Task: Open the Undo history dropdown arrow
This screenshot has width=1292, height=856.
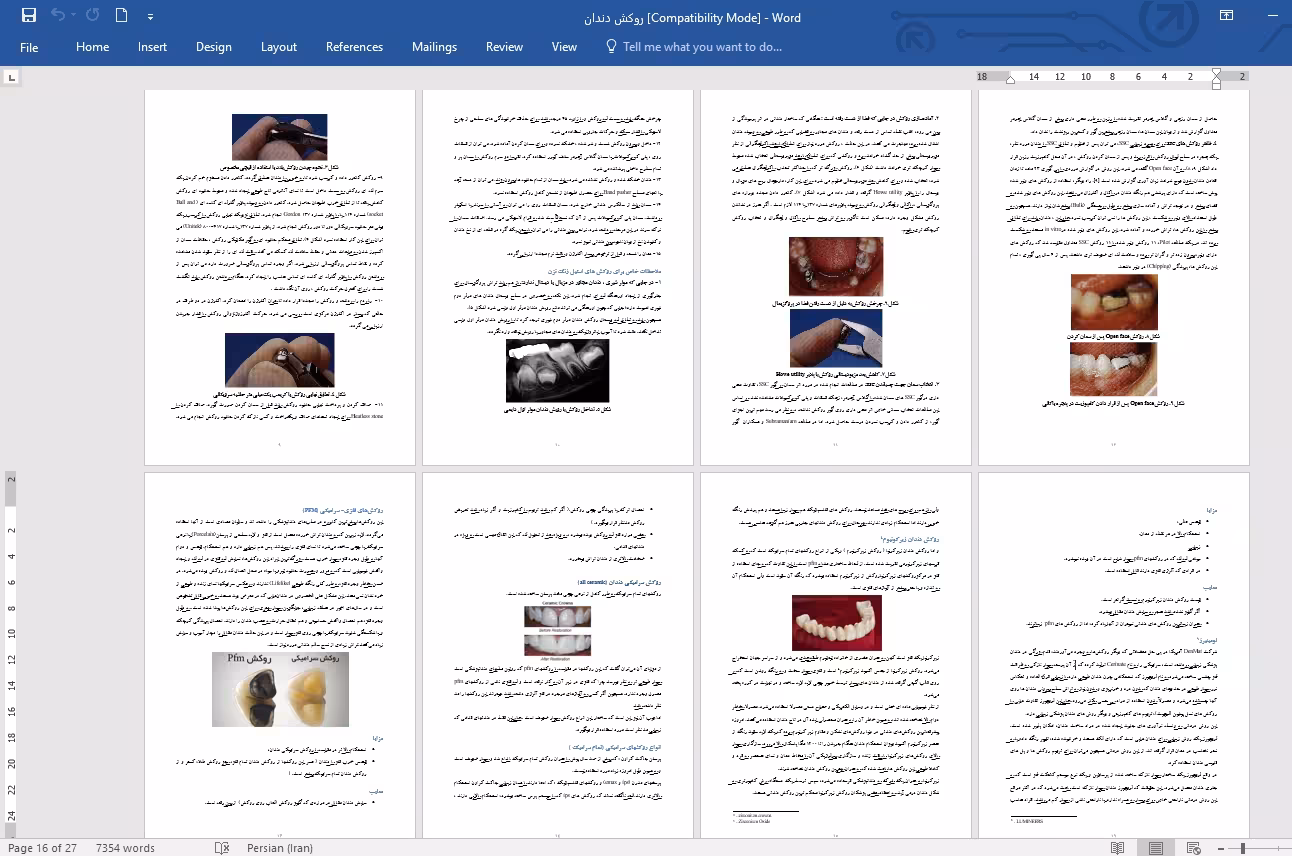Action: point(72,16)
